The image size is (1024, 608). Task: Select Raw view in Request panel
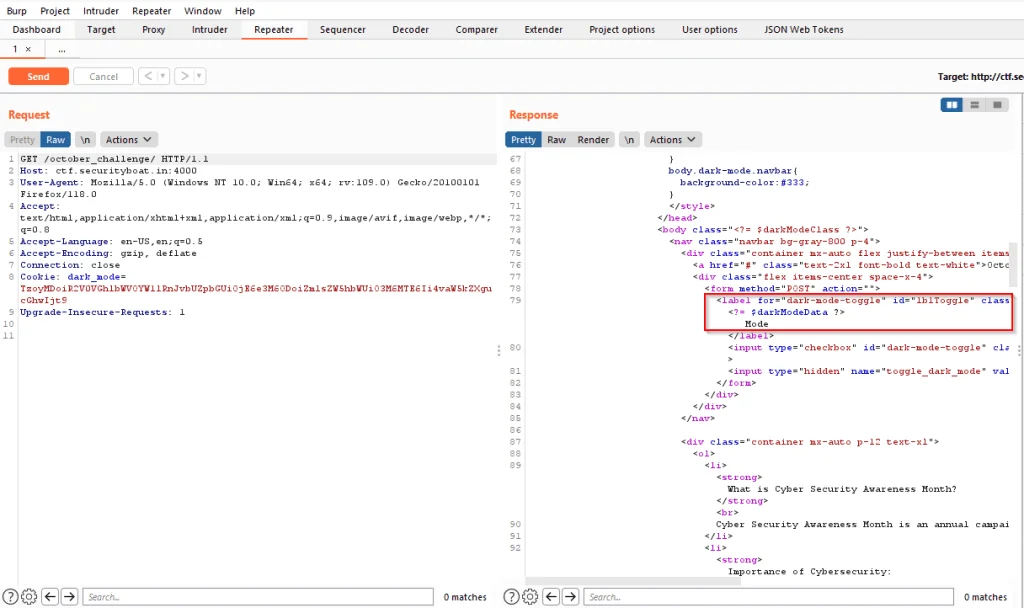pyautogui.click(x=56, y=140)
